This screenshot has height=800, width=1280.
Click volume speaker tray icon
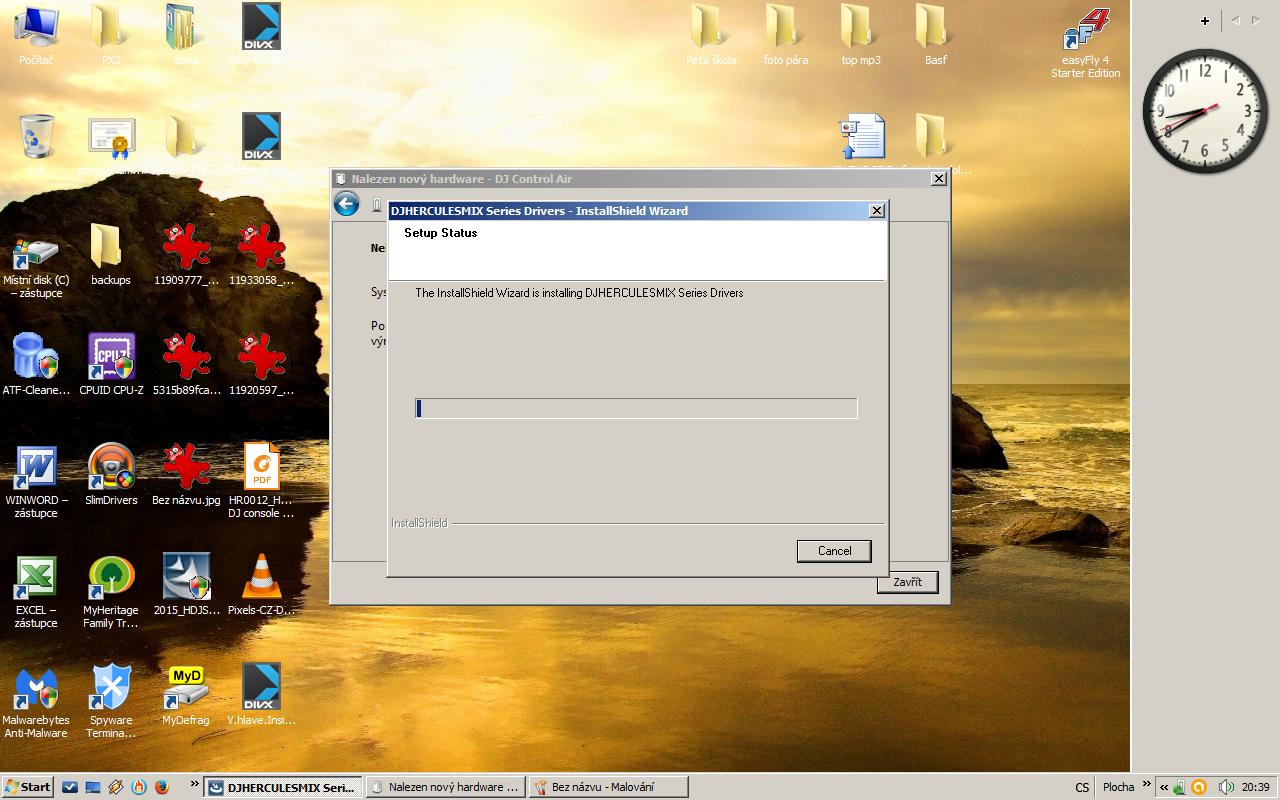tap(1227, 788)
